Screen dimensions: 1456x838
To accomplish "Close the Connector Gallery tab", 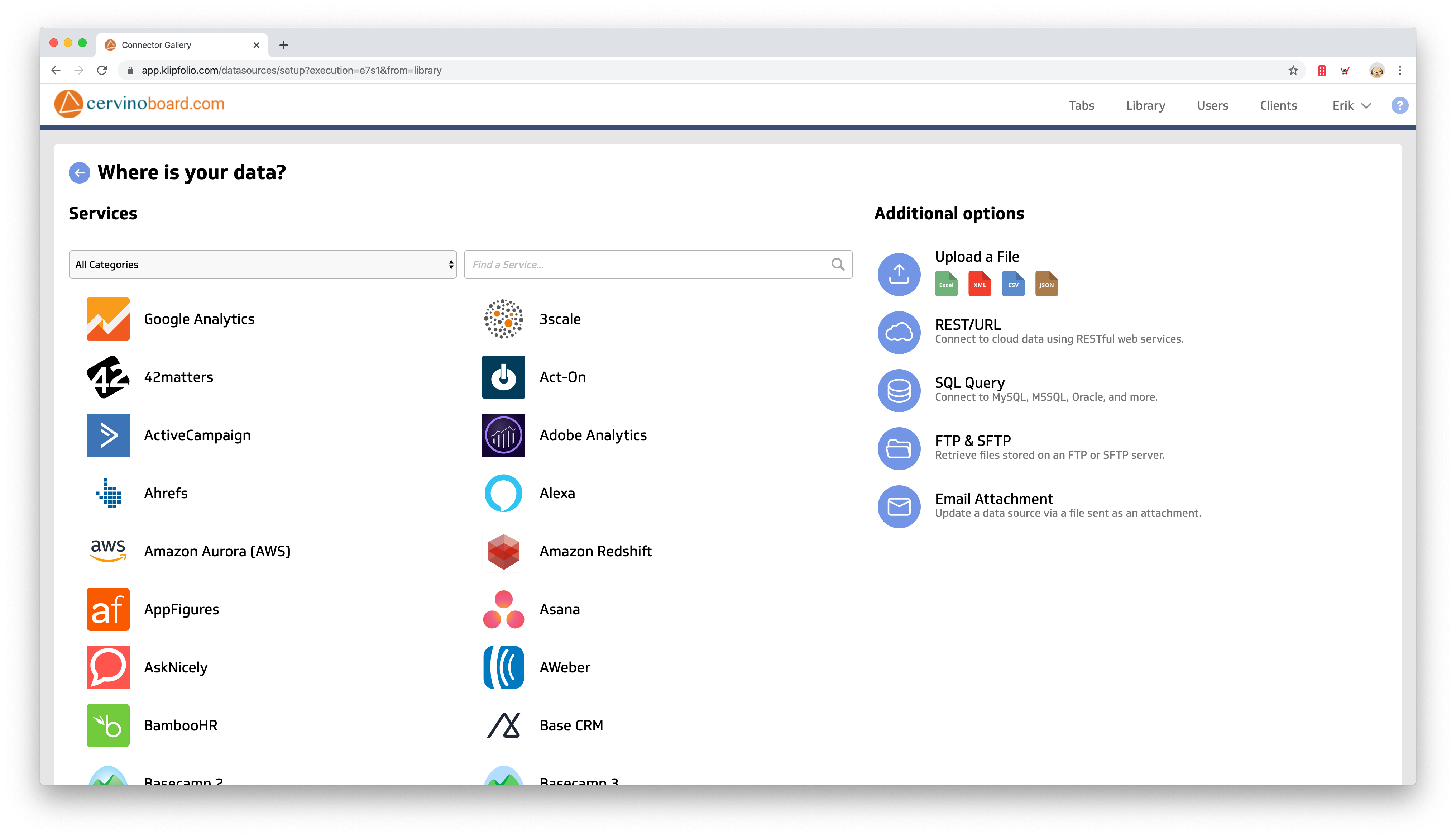I will [257, 45].
